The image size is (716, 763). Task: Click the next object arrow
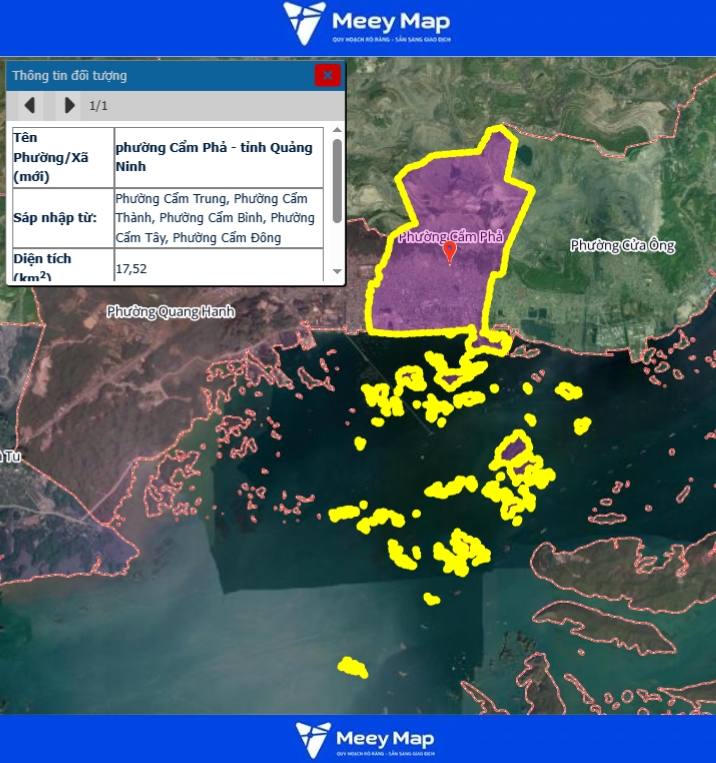tap(68, 105)
